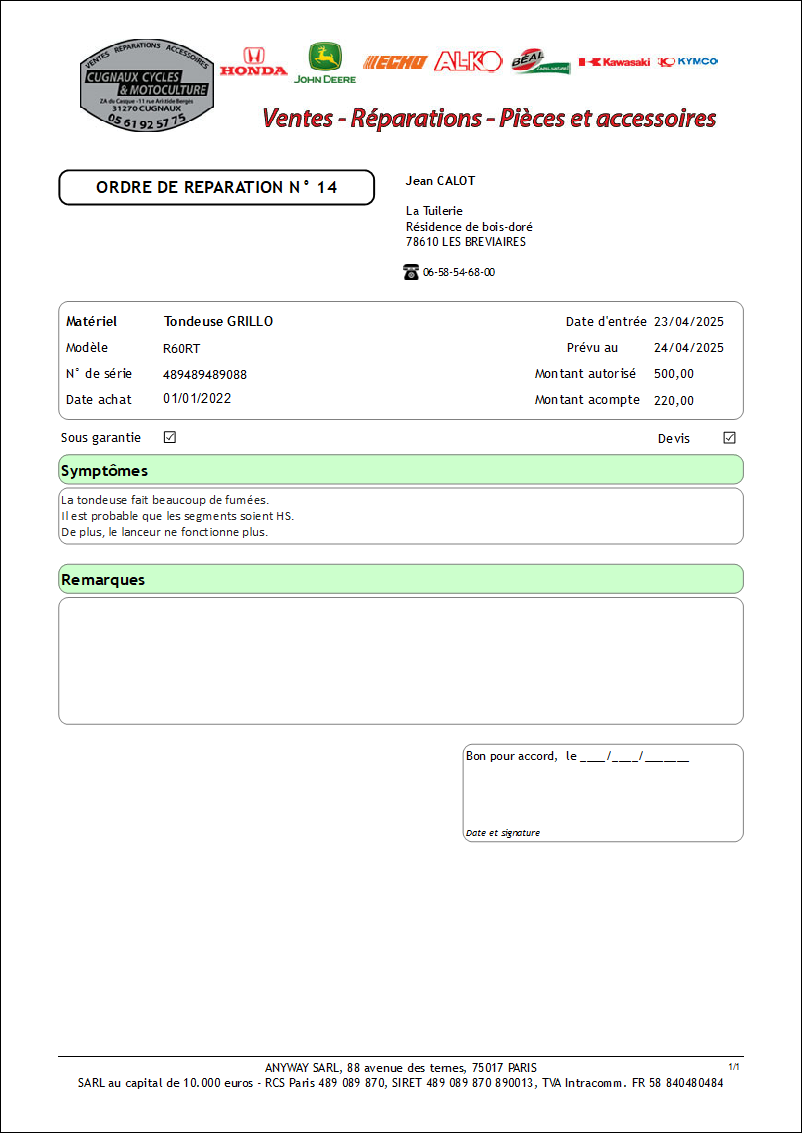802x1133 pixels.
Task: Toggle the Devis checkbox
Action: click(x=730, y=438)
